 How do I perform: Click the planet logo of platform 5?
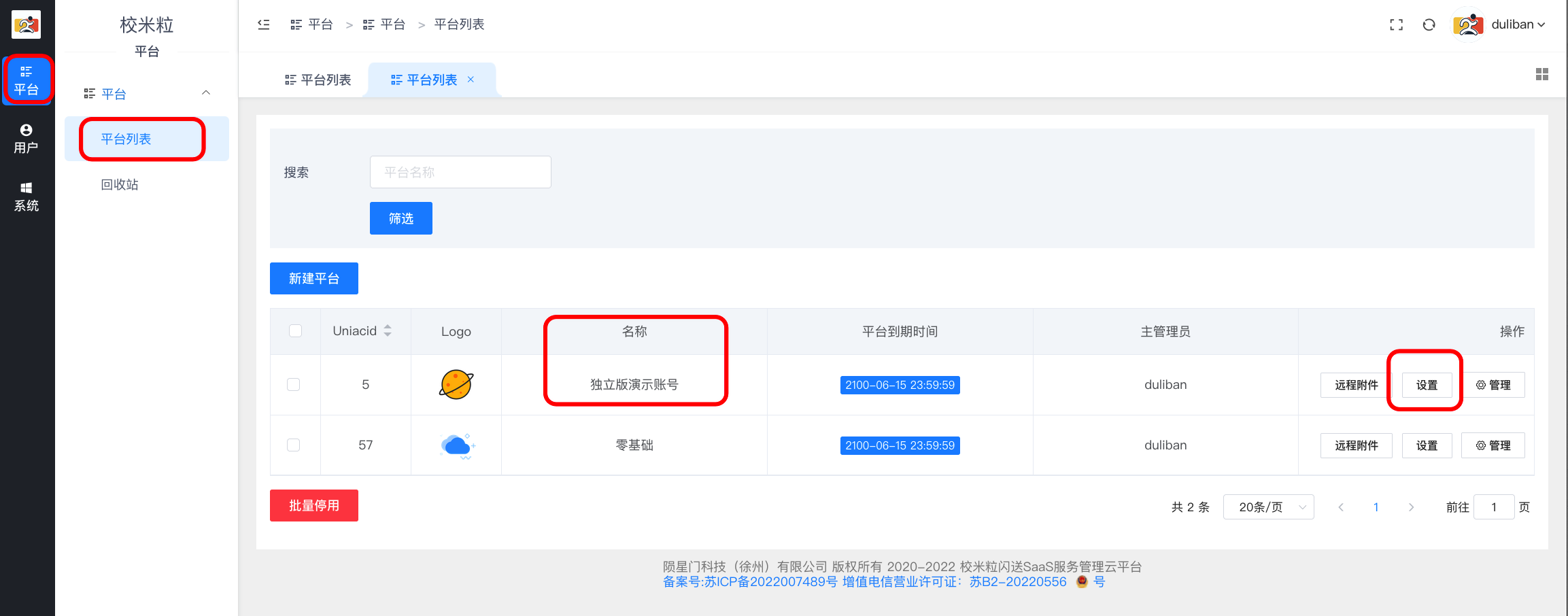coord(456,384)
